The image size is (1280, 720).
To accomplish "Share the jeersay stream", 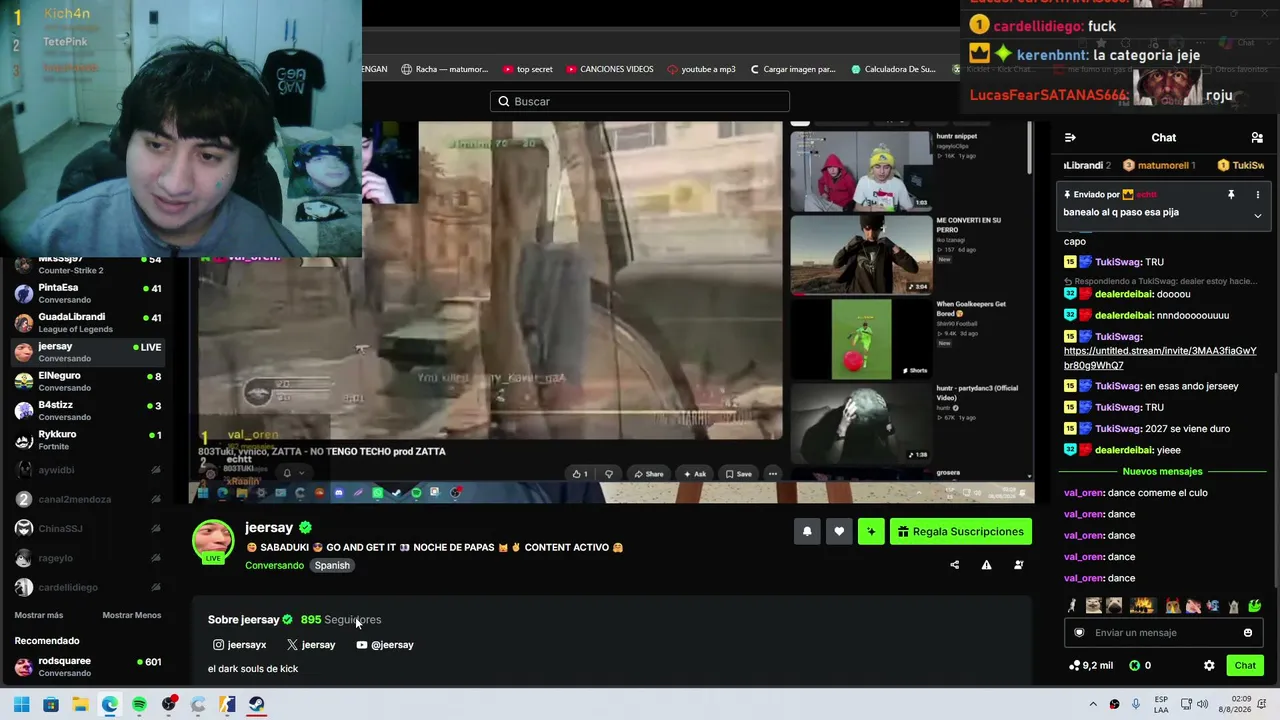I will (x=954, y=565).
